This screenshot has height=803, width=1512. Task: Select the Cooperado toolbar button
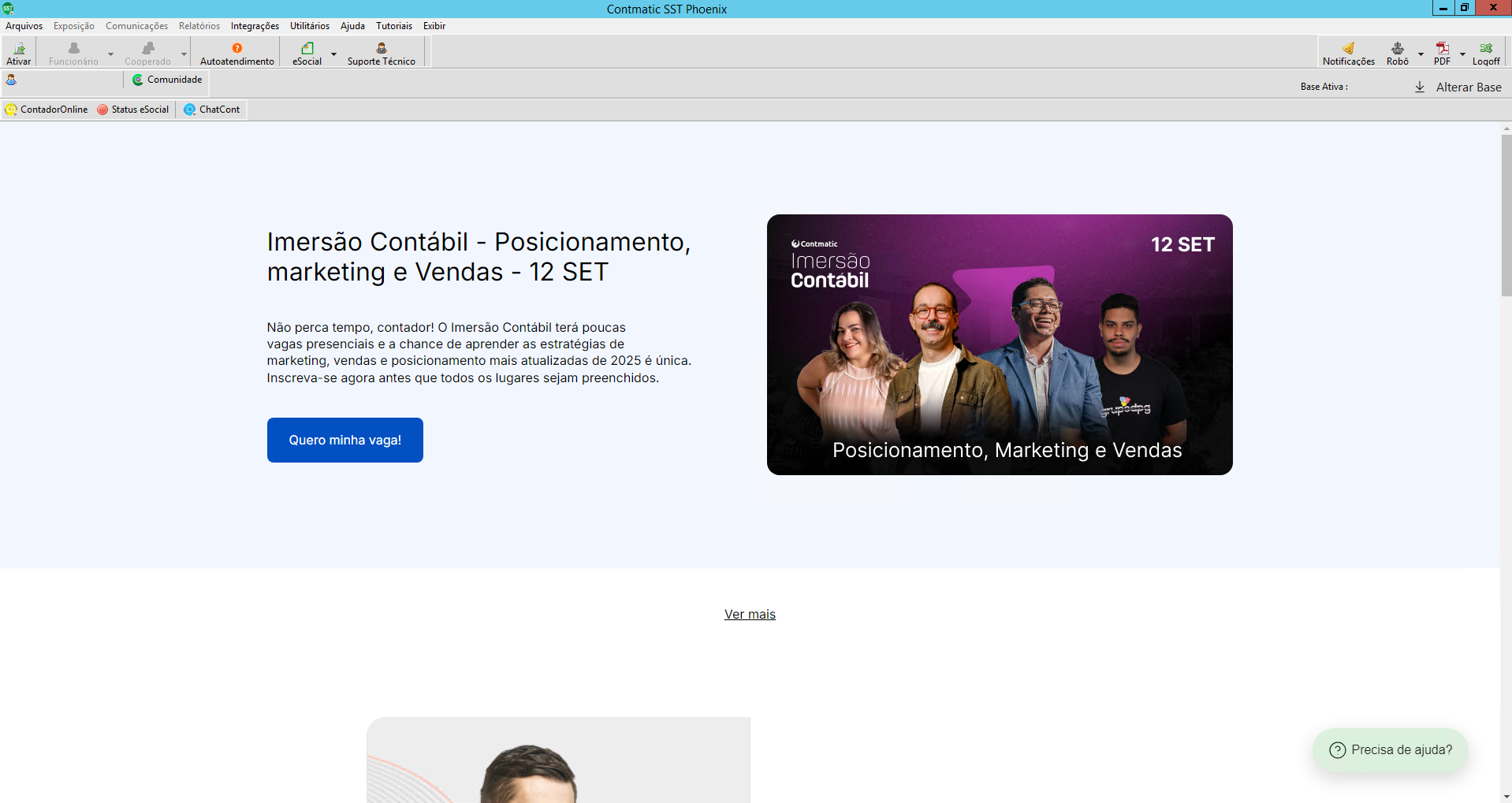[x=147, y=53]
